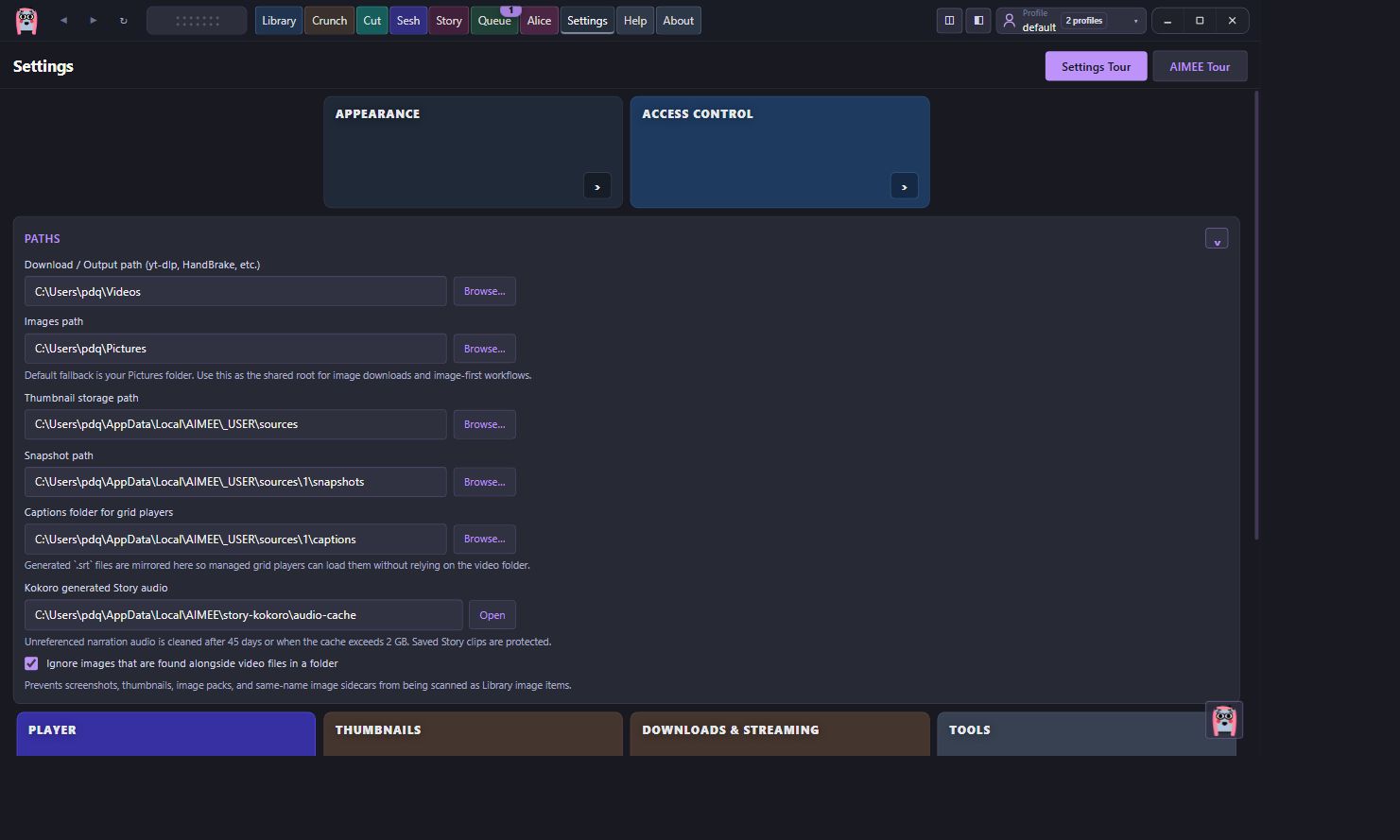Close the AIMEE window
The height and width of the screenshot is (840, 1400).
coord(1232,21)
